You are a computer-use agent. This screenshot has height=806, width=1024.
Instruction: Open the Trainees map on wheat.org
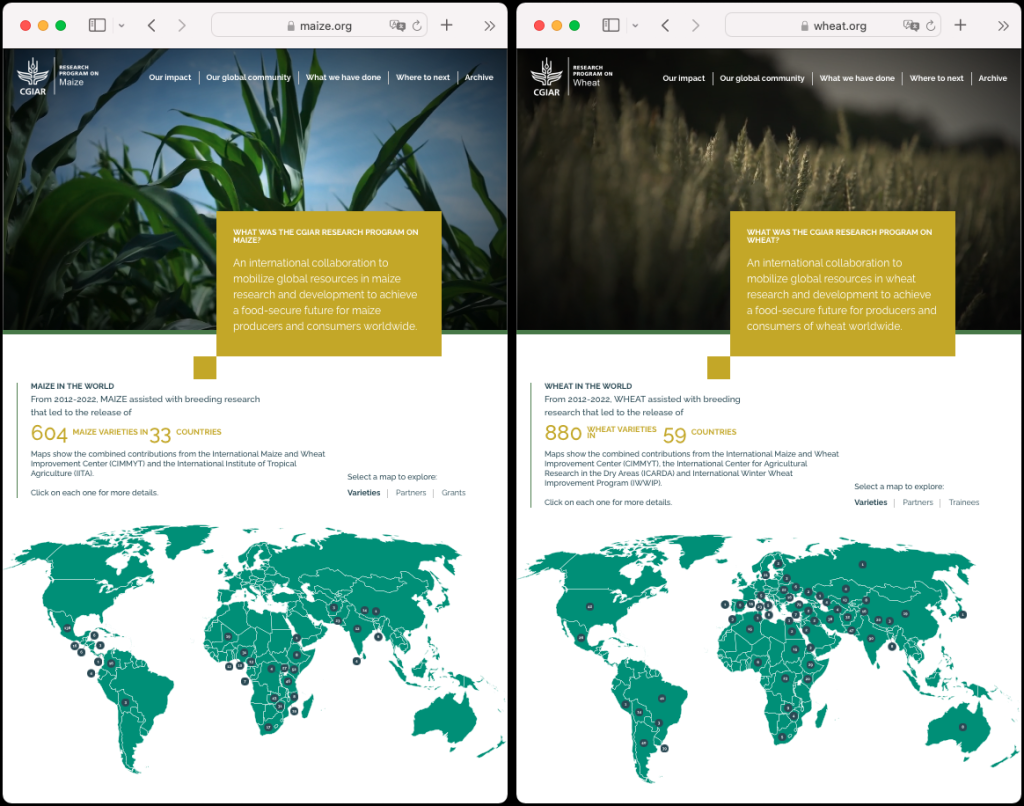tap(964, 502)
